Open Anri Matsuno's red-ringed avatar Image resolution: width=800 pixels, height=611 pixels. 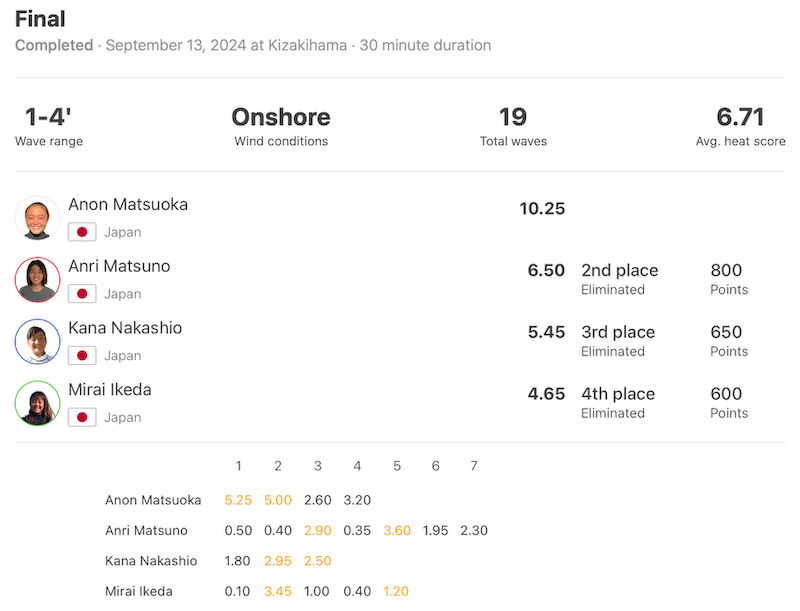[x=37, y=279]
